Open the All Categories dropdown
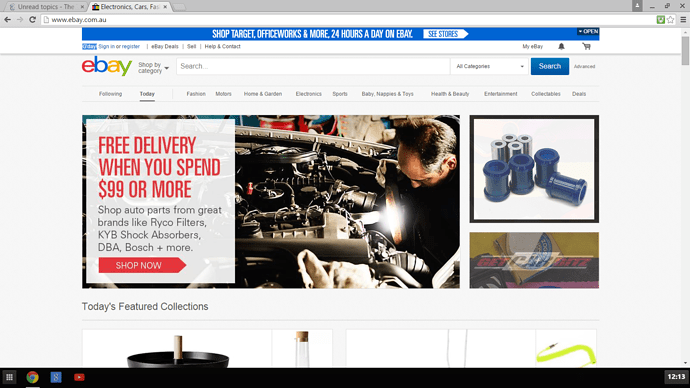The height and width of the screenshot is (388, 690). click(489, 66)
